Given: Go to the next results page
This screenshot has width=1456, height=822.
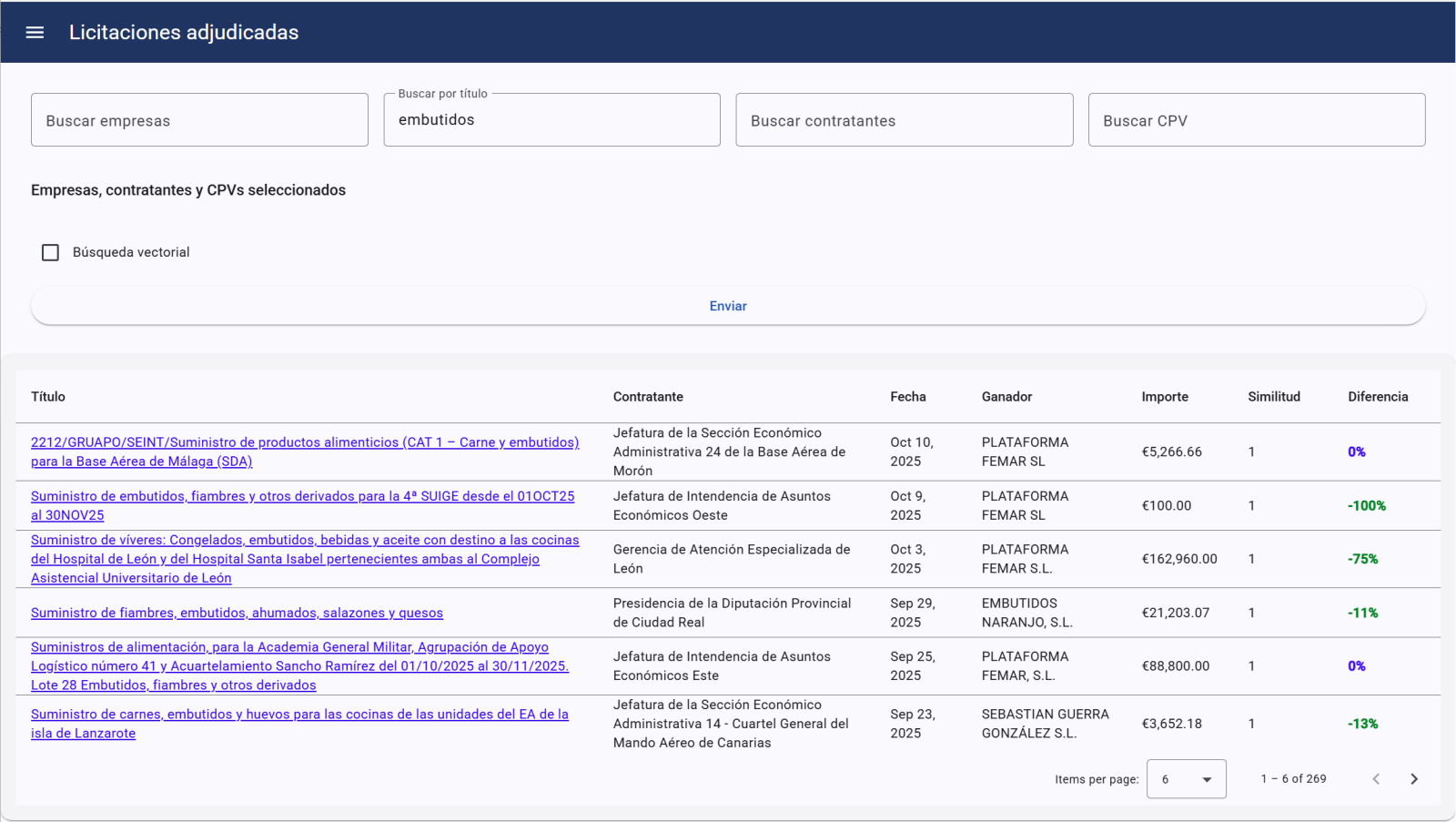Looking at the screenshot, I should point(1413,779).
